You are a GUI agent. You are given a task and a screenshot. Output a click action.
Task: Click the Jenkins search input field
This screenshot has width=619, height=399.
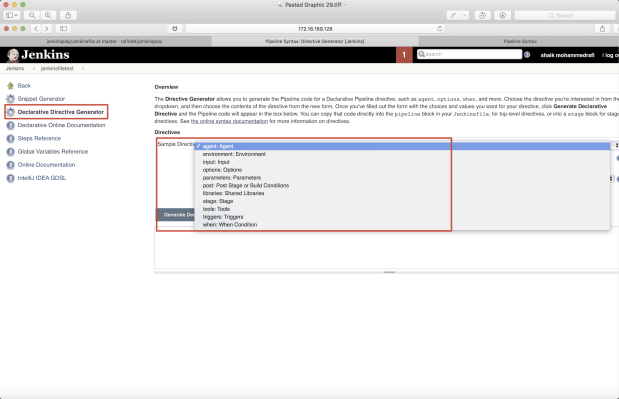point(469,54)
